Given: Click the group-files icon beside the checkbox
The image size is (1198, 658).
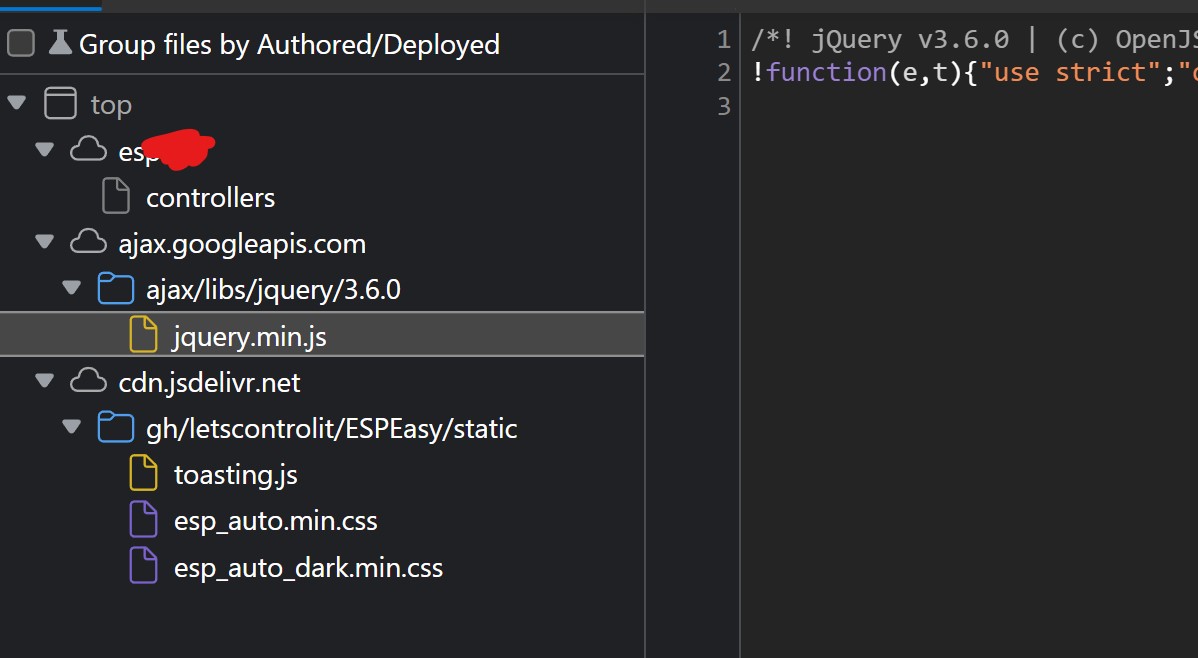Looking at the screenshot, I should pyautogui.click(x=58, y=42).
